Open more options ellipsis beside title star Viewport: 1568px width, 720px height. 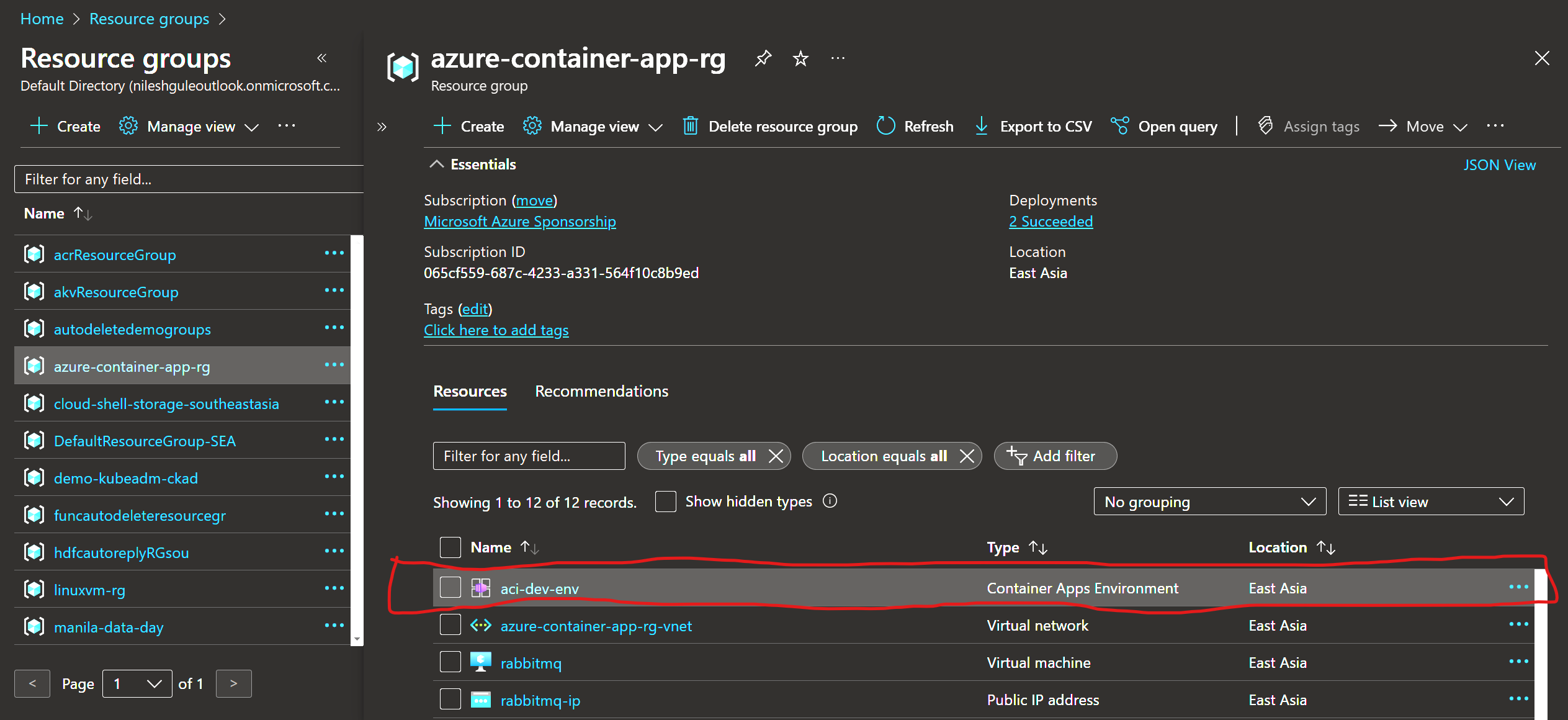[x=838, y=58]
